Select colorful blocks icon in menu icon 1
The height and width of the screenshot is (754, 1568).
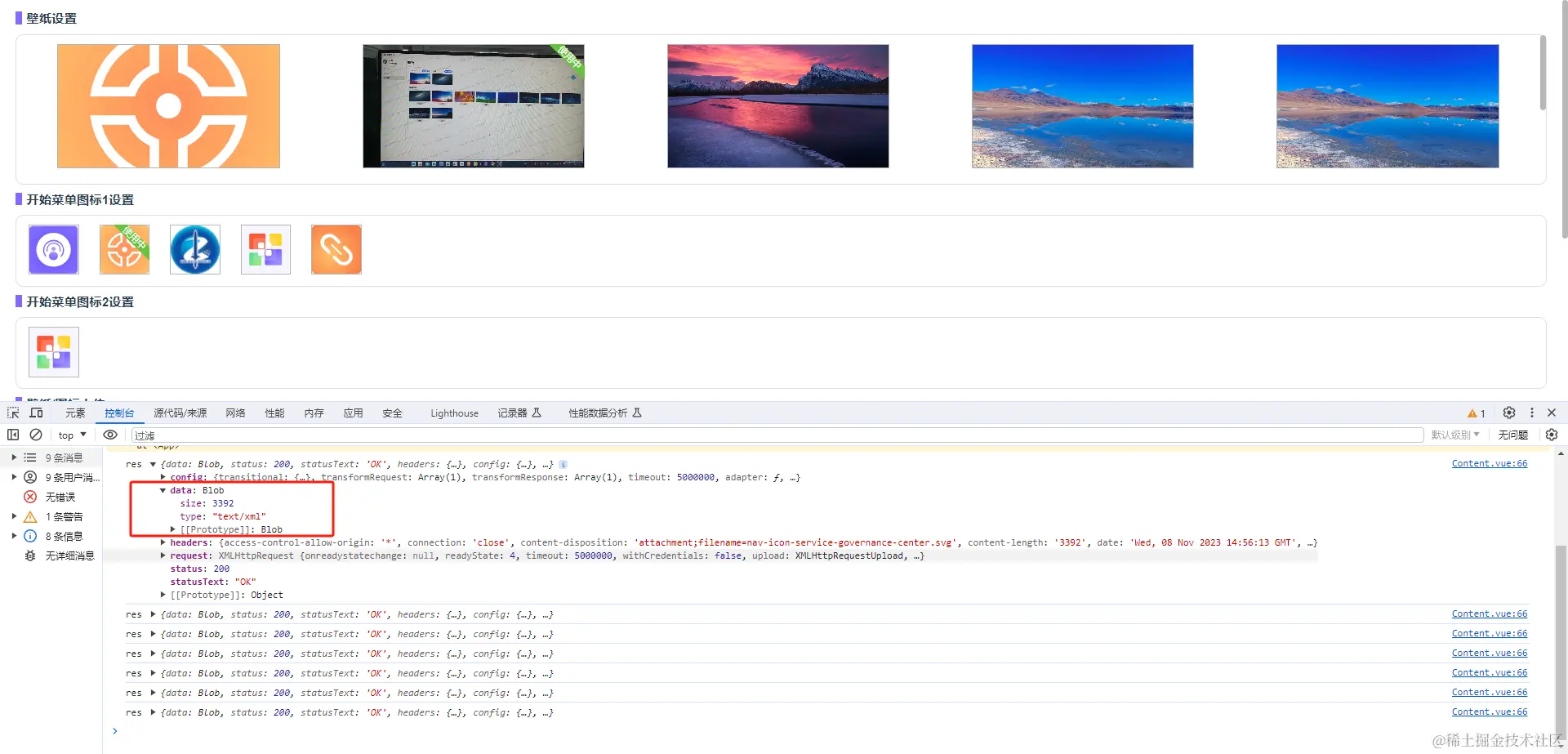(x=265, y=249)
